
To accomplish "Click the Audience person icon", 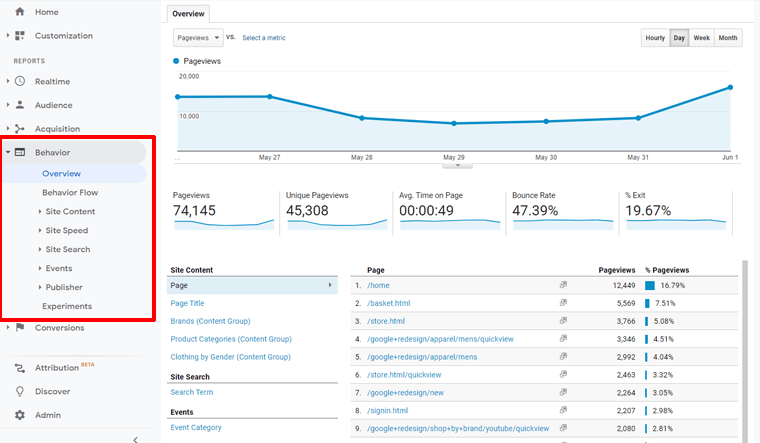I will point(20,105).
